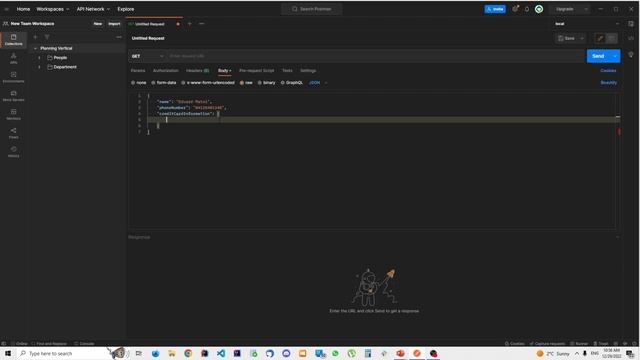This screenshot has height=360, width=640.
Task: Open Console in the status bar
Action: pos(84,344)
